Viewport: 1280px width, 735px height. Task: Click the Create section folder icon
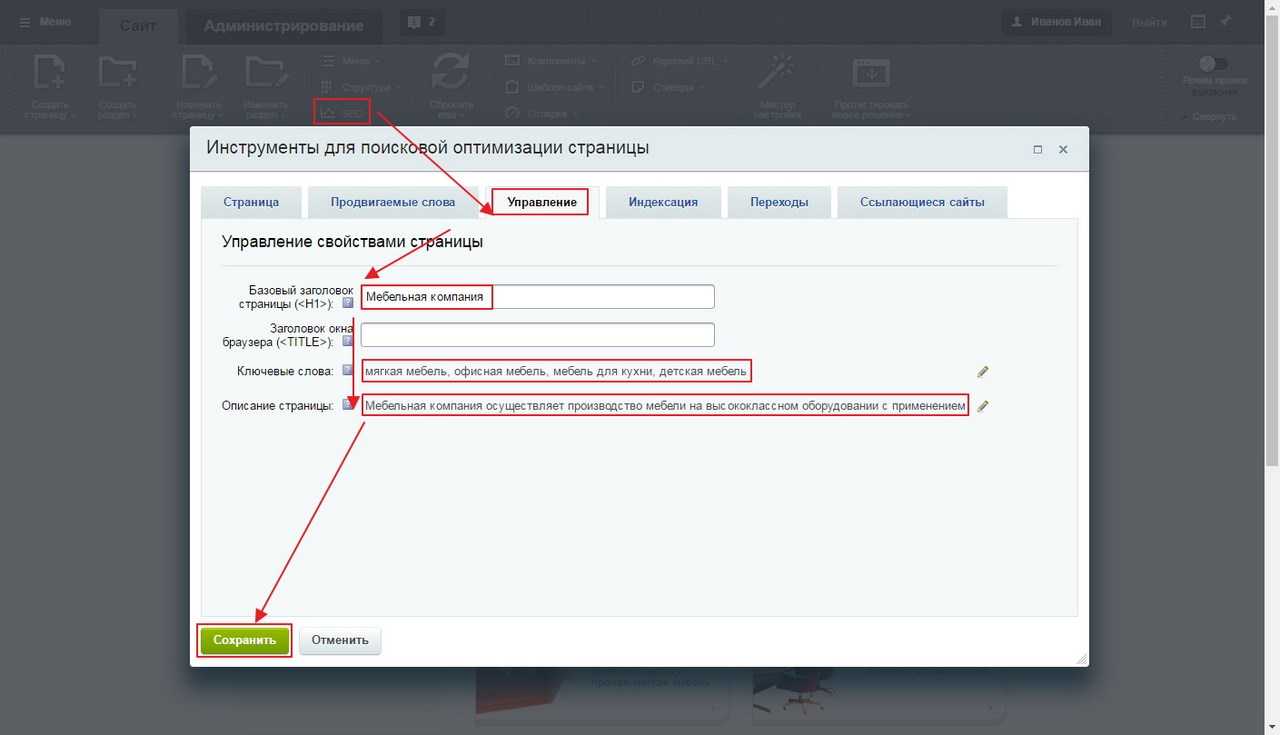click(117, 74)
